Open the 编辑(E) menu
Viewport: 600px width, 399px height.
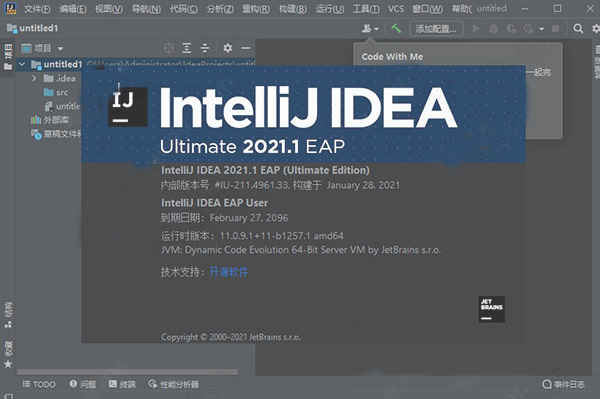[x=73, y=8]
